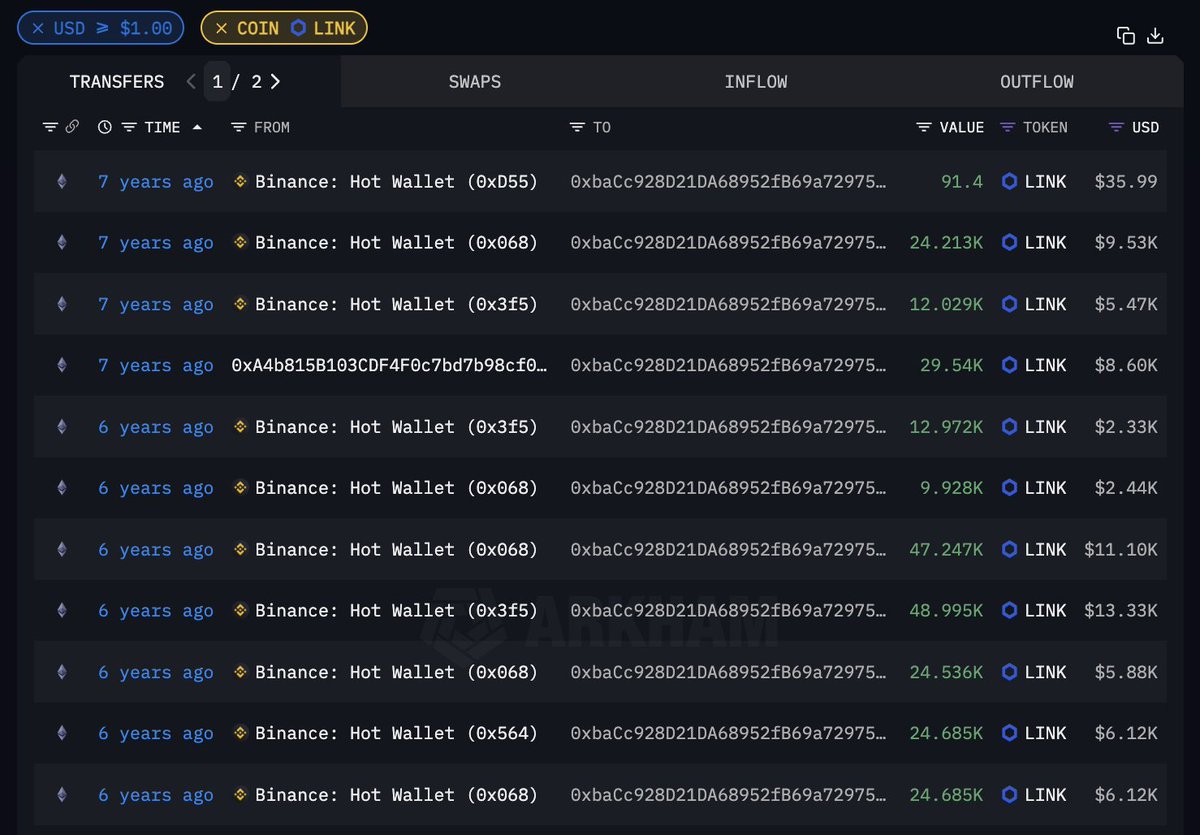Remove the COIN LINK filter chip
Screen dimensions: 1200x835
221,28
